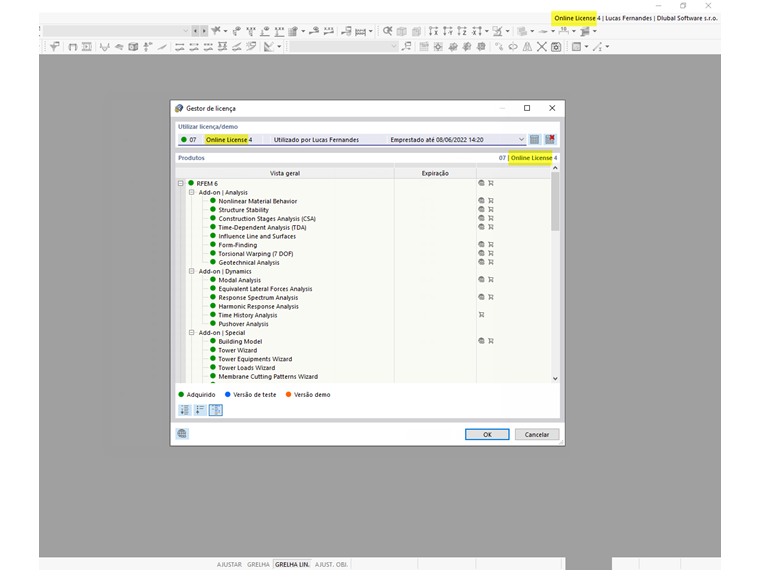Image resolution: width=760 pixels, height=570 pixels.
Task: Click cart icon for Torsional Warping
Action: click(491, 253)
